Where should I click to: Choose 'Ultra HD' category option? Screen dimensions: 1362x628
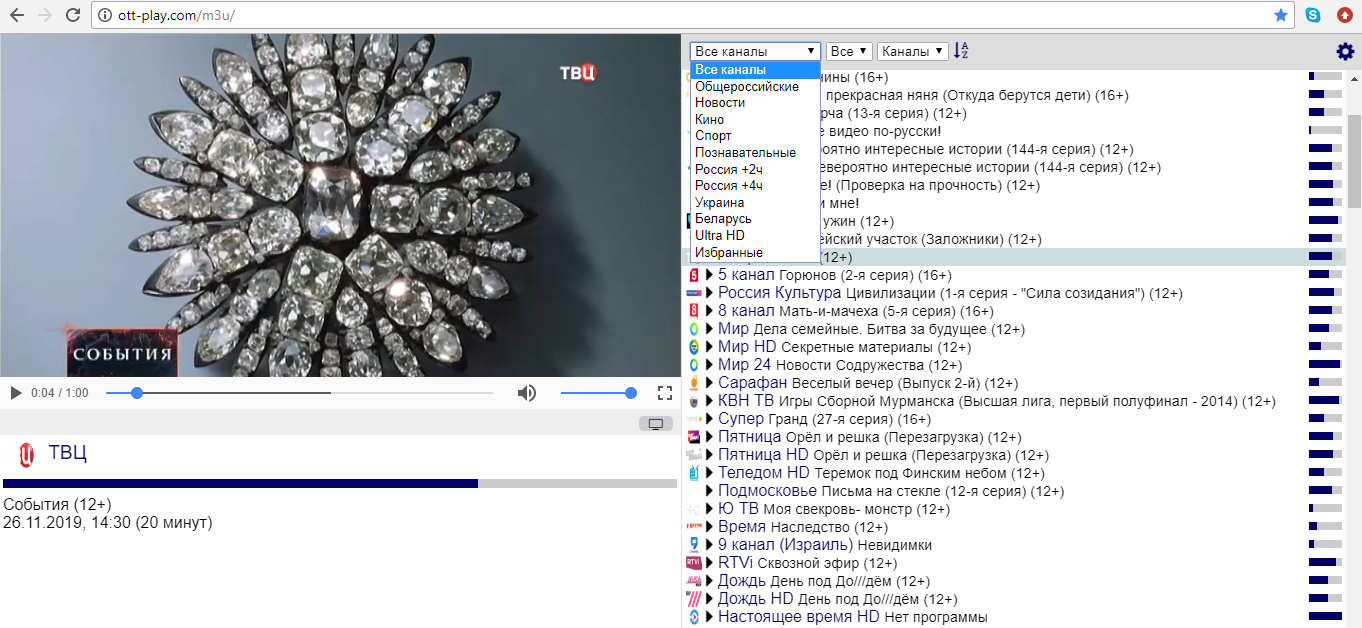[x=720, y=235]
